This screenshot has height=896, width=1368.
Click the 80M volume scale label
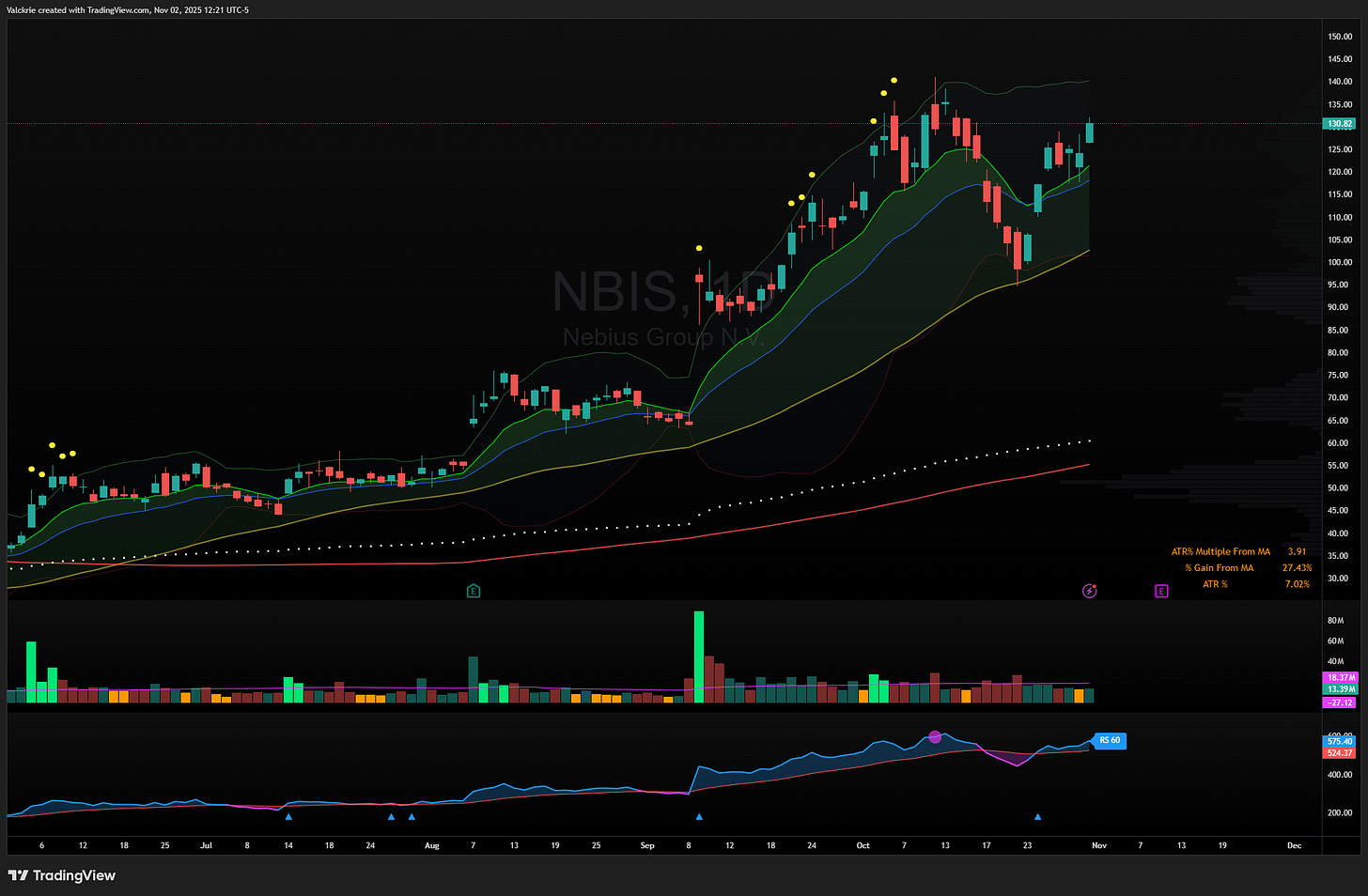(1335, 621)
